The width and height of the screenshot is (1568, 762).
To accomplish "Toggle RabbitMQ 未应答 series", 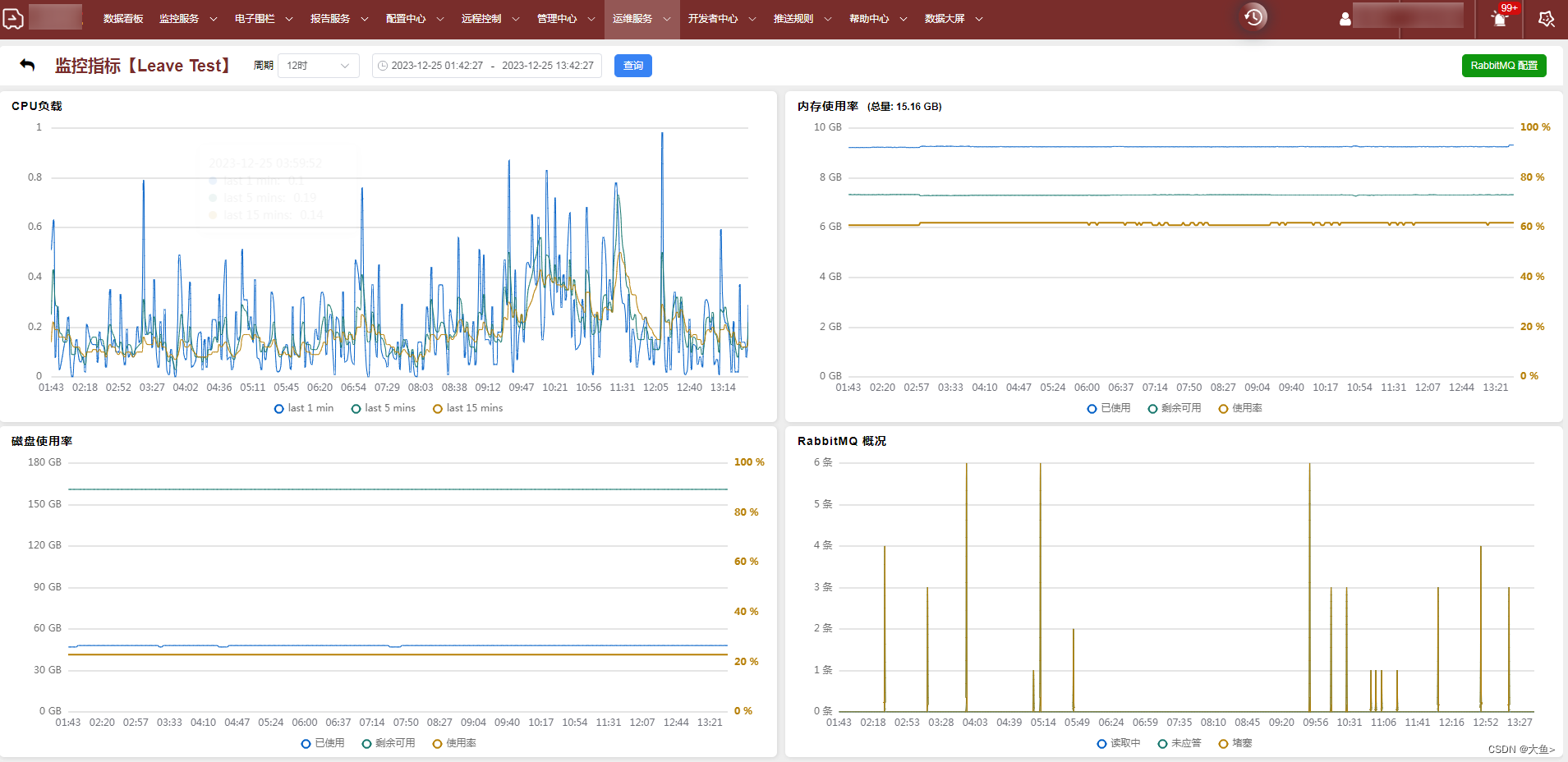I will pyautogui.click(x=1179, y=743).
